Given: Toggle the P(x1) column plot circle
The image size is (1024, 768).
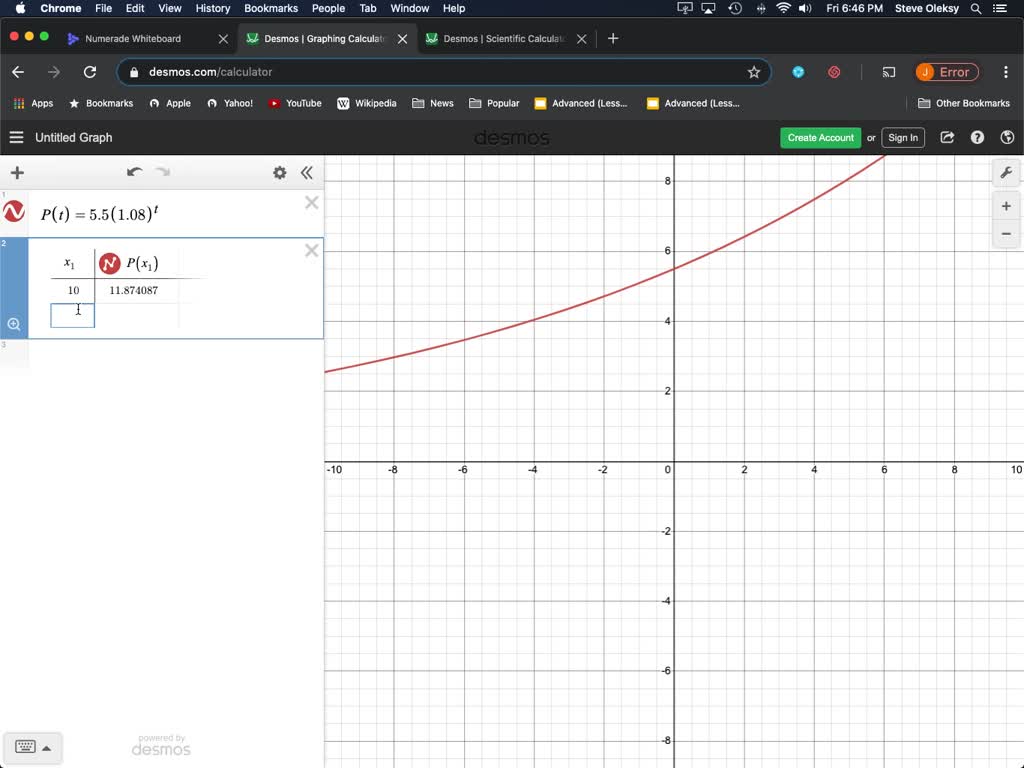Looking at the screenshot, I should [110, 263].
